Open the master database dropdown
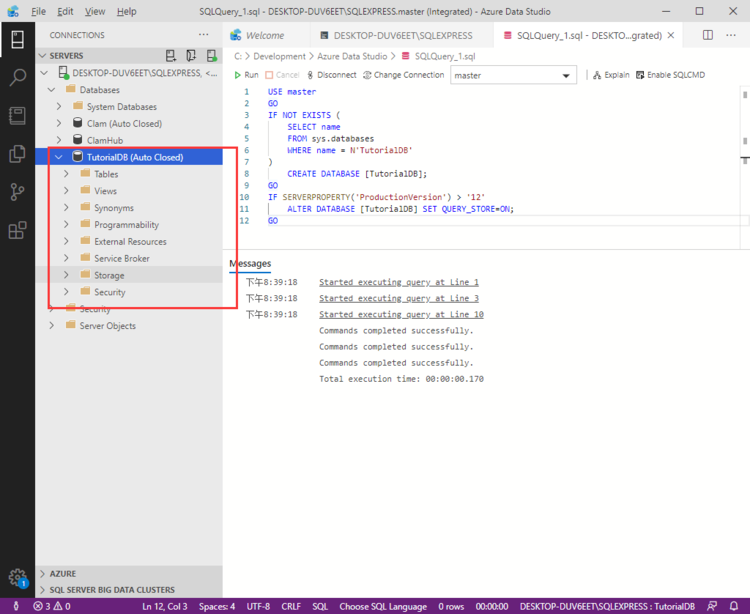Viewport: 750px width, 614px height. click(513, 76)
